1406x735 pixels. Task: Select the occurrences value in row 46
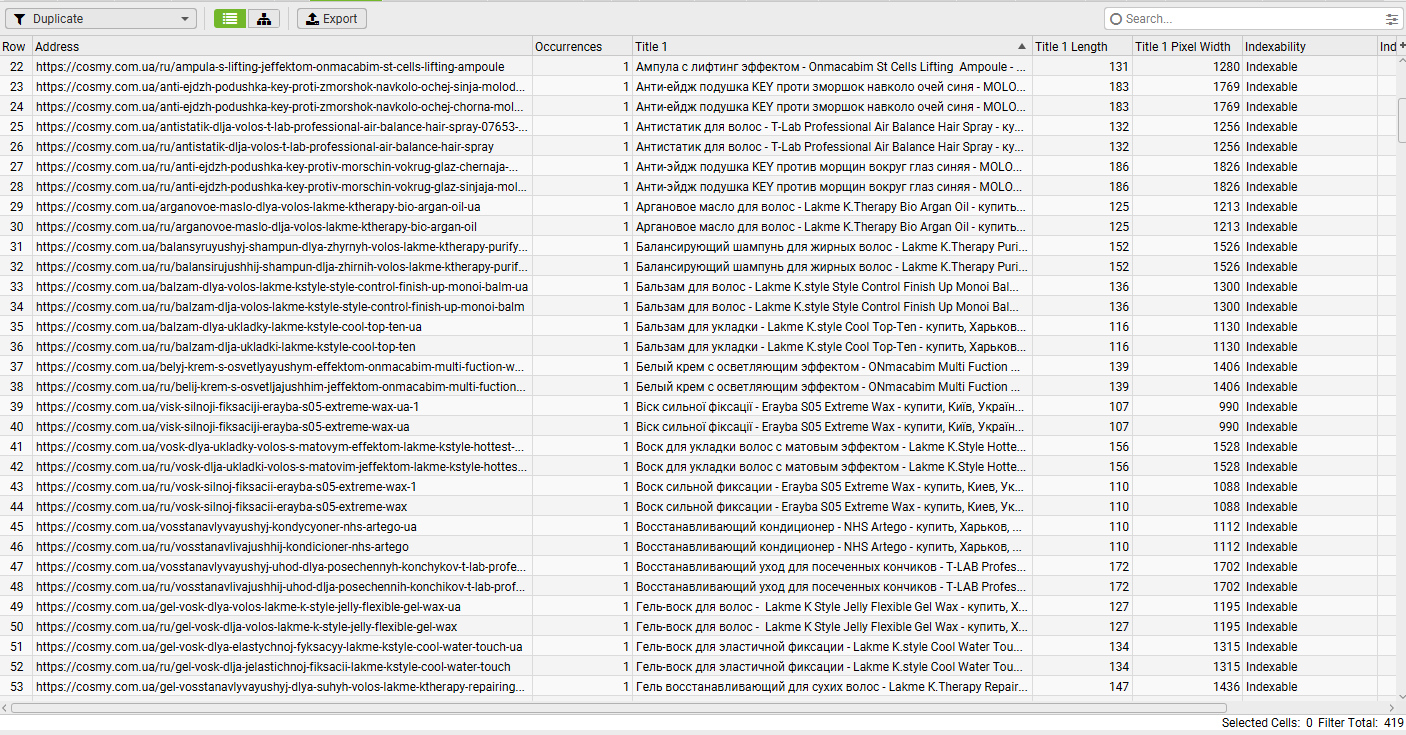pos(582,547)
